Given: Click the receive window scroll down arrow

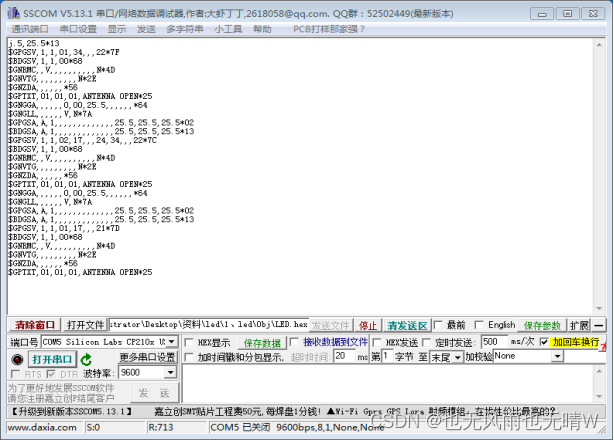Looking at the screenshot, I should coord(599,308).
